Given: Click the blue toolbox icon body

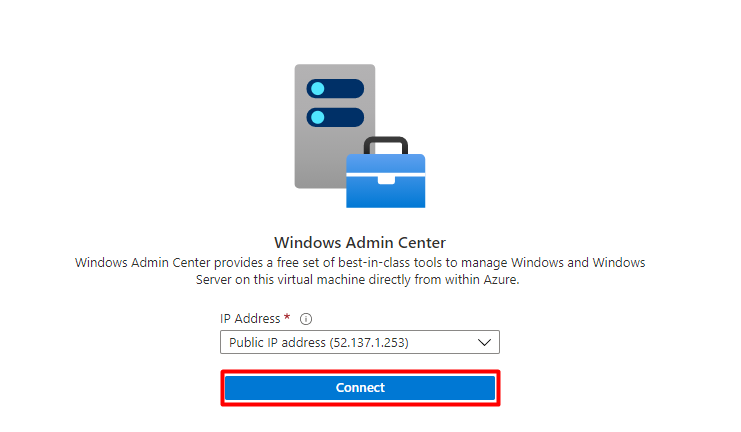Looking at the screenshot, I should (x=385, y=192).
